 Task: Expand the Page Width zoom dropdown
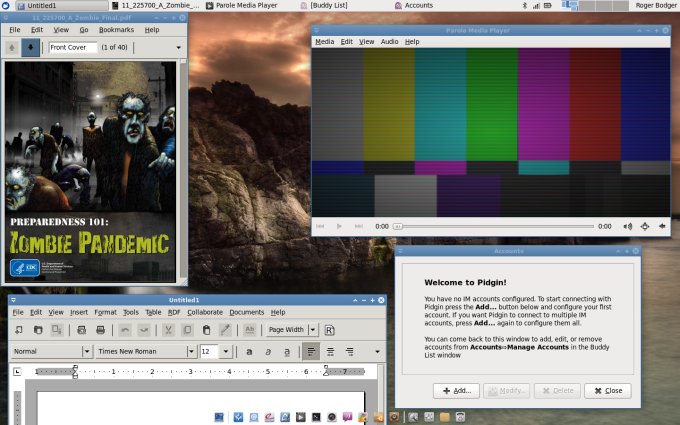(312, 330)
